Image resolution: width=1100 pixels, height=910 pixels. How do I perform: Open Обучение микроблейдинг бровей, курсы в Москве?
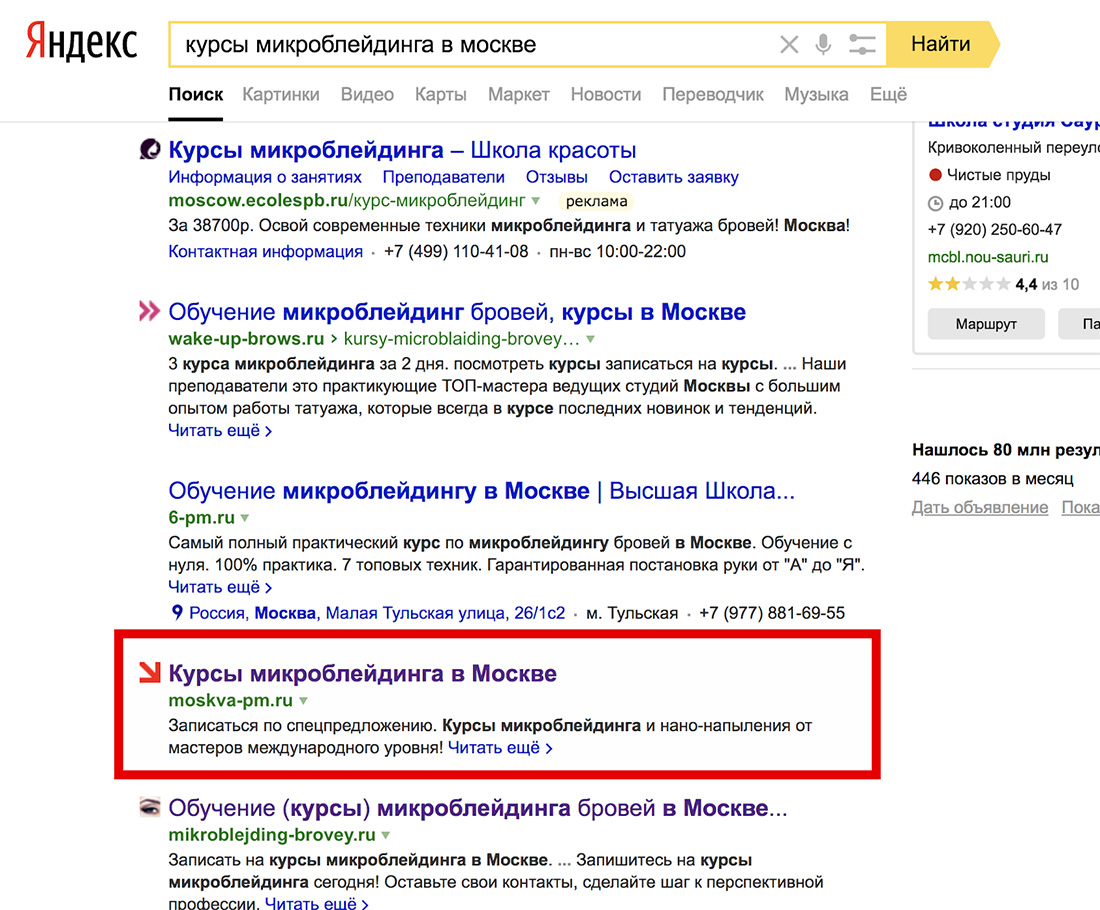click(457, 312)
